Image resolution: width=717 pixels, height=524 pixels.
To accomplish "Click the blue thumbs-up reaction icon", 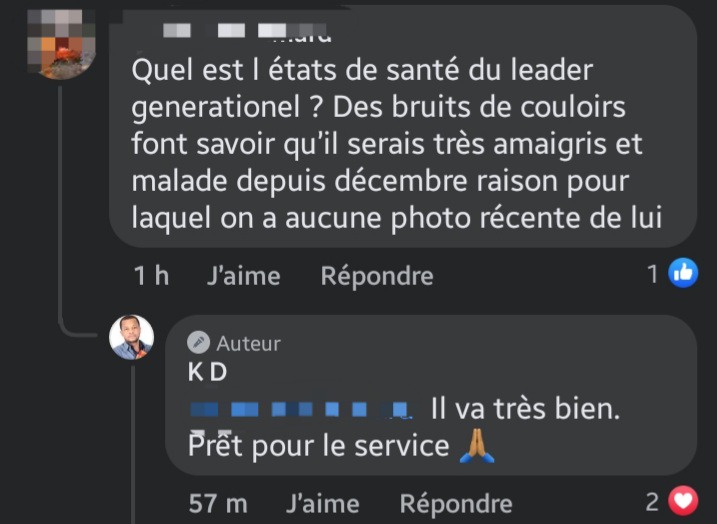I will [x=683, y=272].
